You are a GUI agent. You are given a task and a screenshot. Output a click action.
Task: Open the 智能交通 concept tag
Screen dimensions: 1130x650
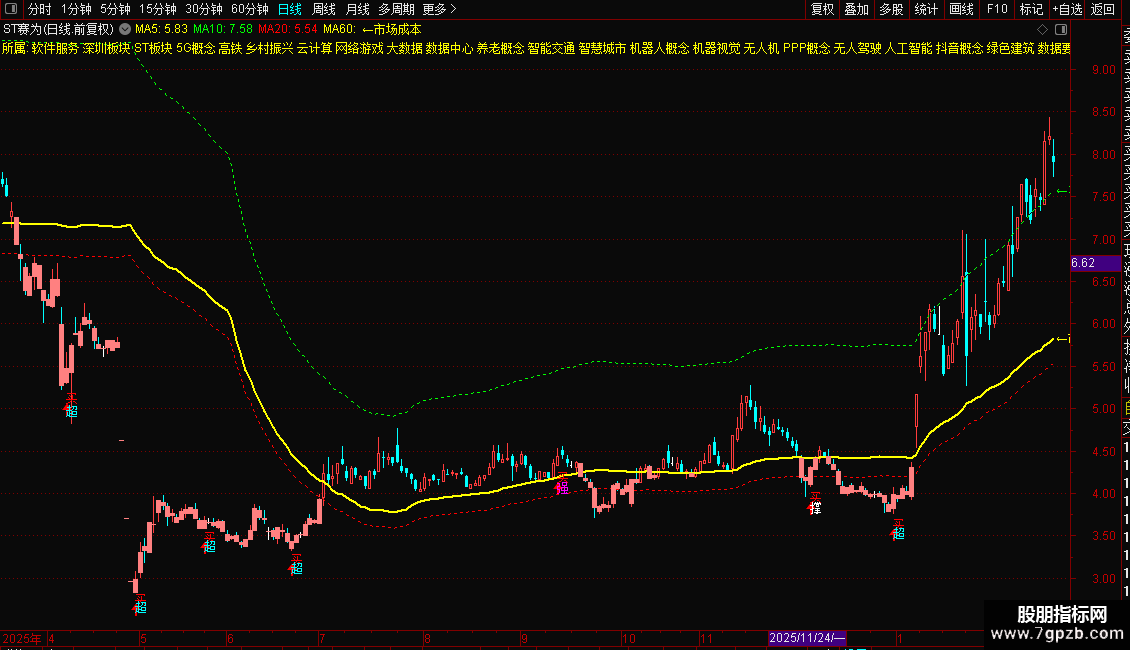(551, 48)
